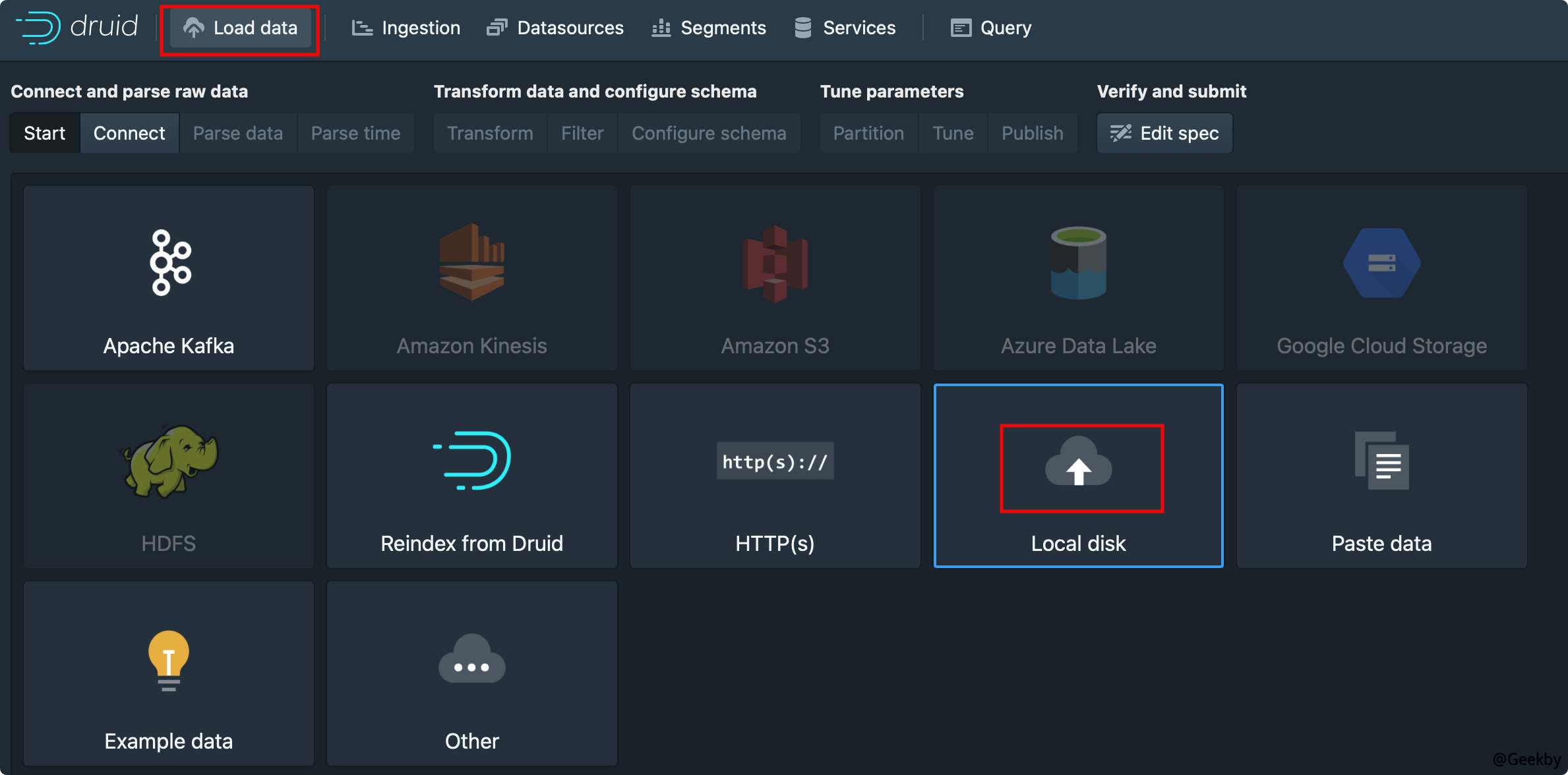1568x775 pixels.
Task: Choose the Paste data document icon
Action: [1382, 461]
